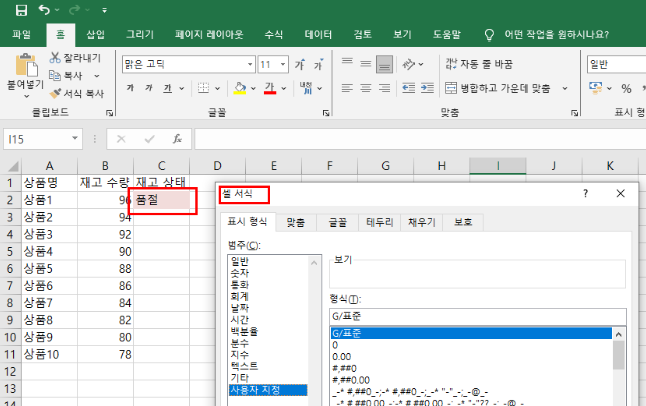The height and width of the screenshot is (406, 646).
Task: Select 통화 in category list
Action: click(x=240, y=284)
